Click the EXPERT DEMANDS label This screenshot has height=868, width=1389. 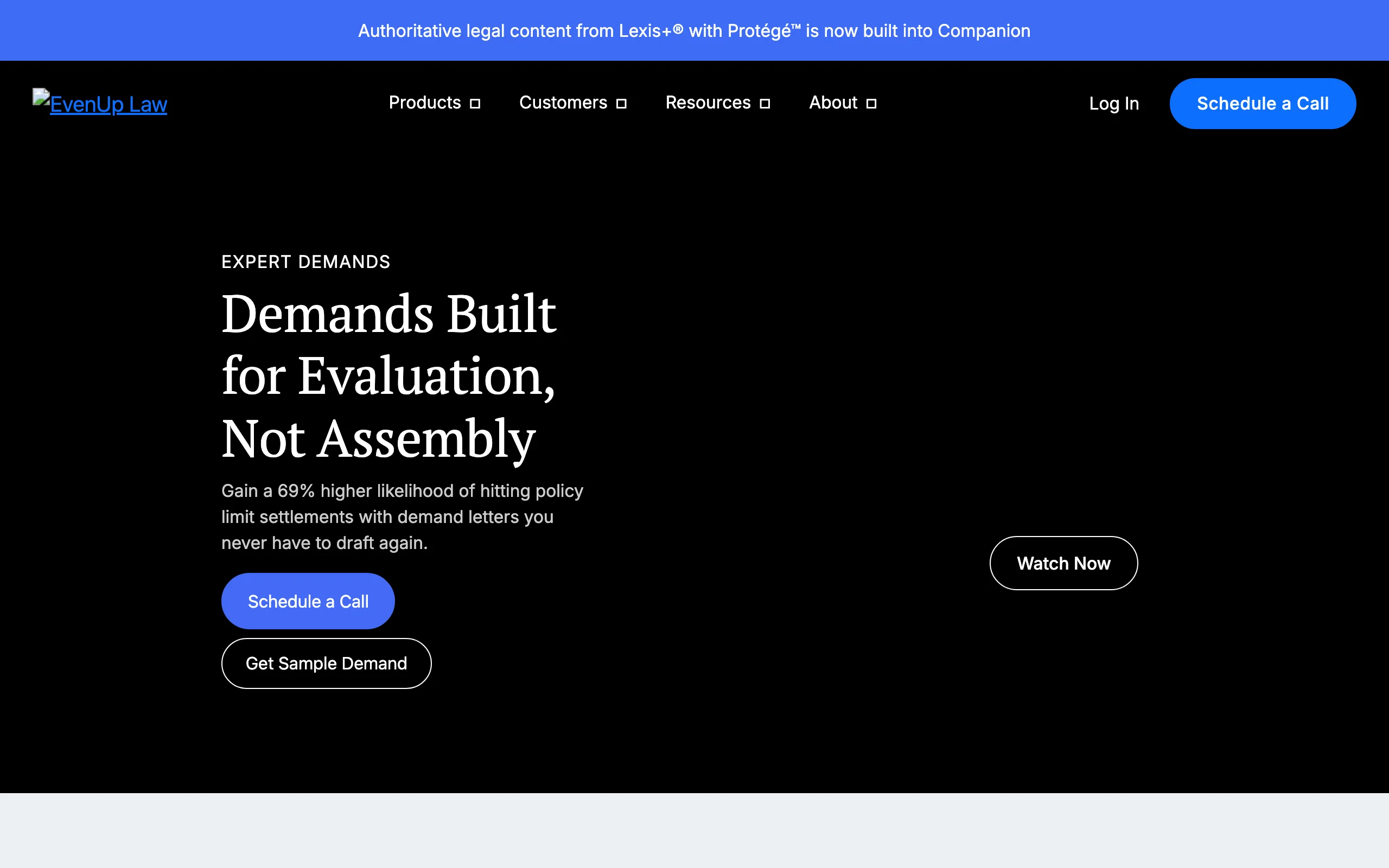pos(306,262)
